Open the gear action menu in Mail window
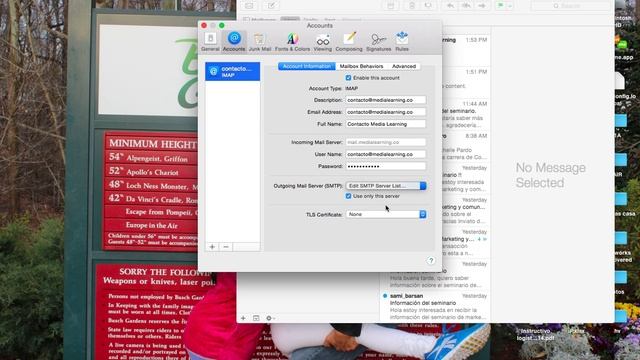 [270, 318]
